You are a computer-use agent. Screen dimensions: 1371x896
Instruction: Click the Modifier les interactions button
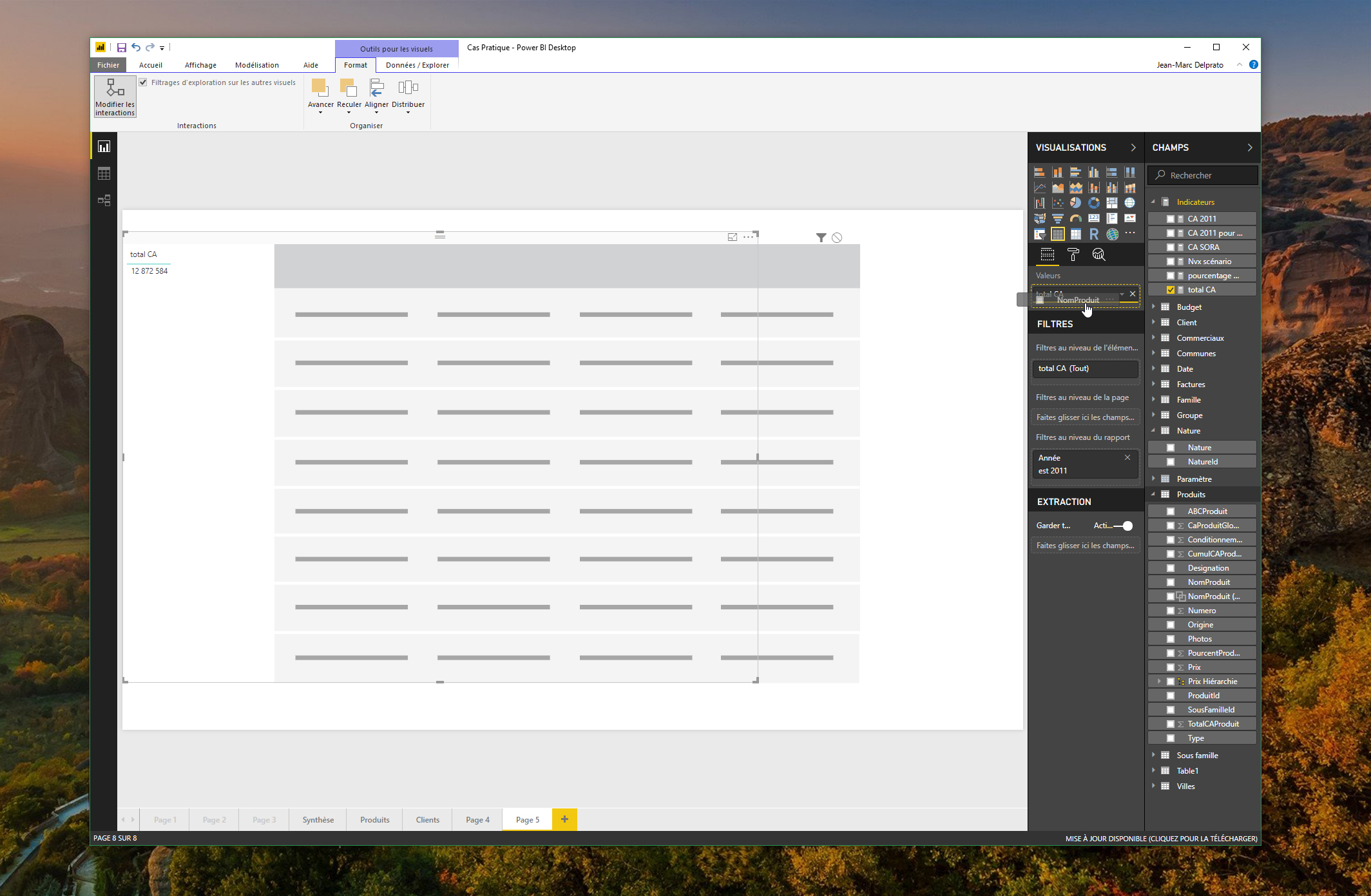click(x=115, y=97)
